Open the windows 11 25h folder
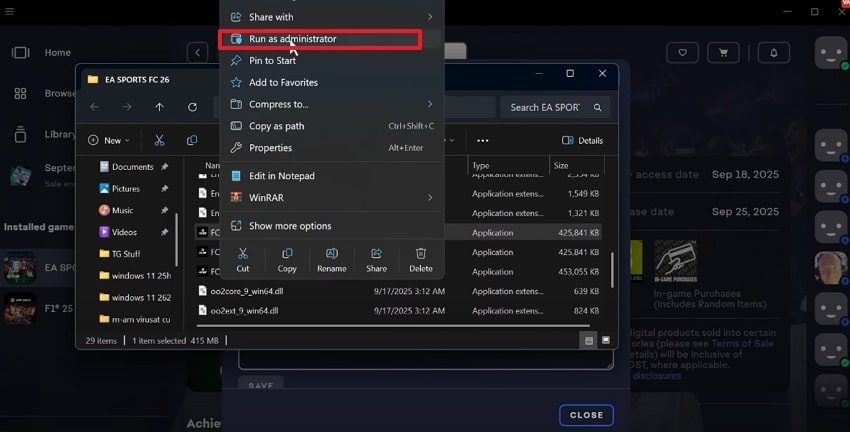The image size is (850, 432). pyautogui.click(x=134, y=275)
